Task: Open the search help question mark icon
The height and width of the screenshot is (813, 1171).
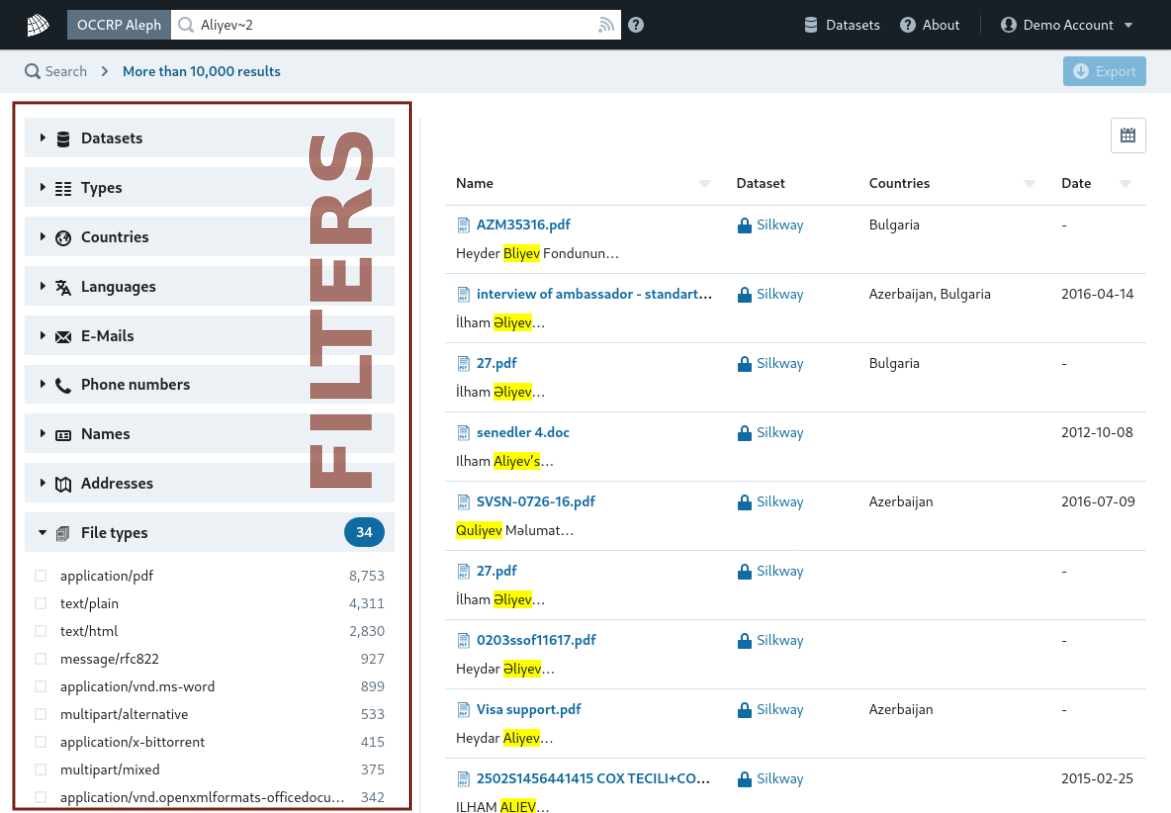Action: click(636, 25)
